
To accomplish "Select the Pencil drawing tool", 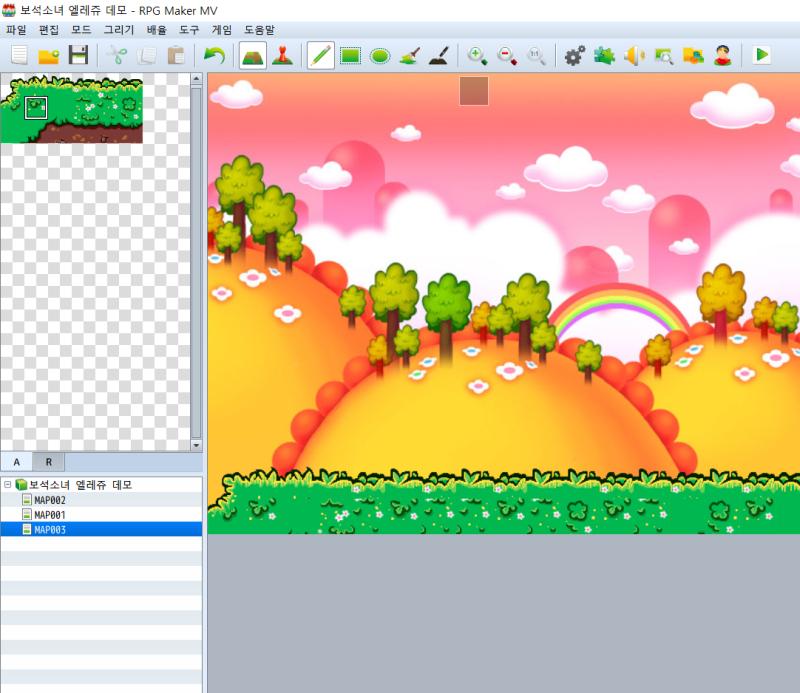I will (x=321, y=55).
